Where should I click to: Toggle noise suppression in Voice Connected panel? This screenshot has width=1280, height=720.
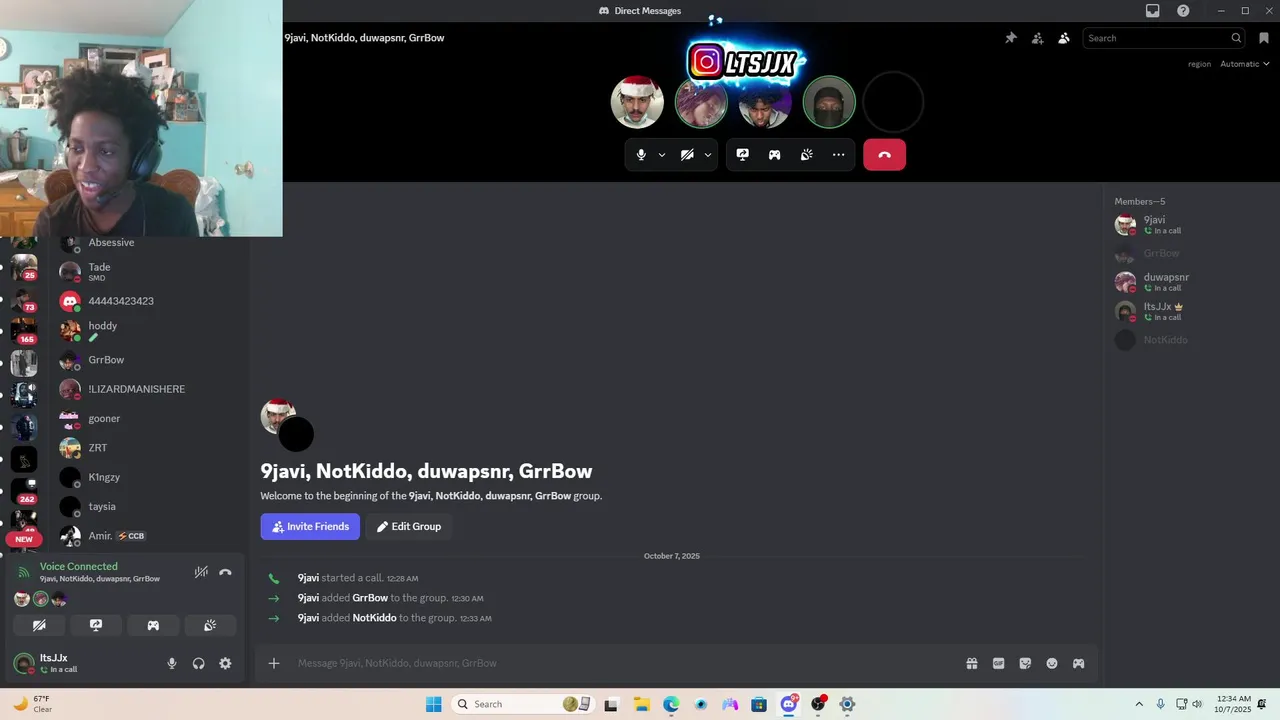[201, 572]
